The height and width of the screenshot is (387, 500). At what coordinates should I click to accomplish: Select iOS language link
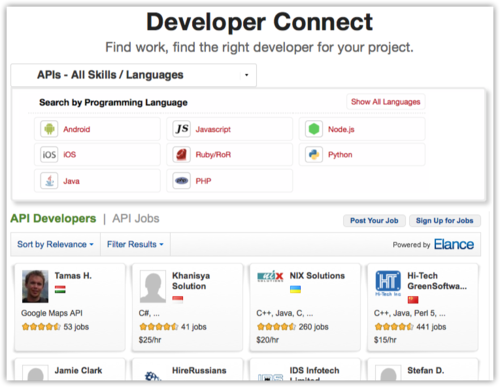70,155
